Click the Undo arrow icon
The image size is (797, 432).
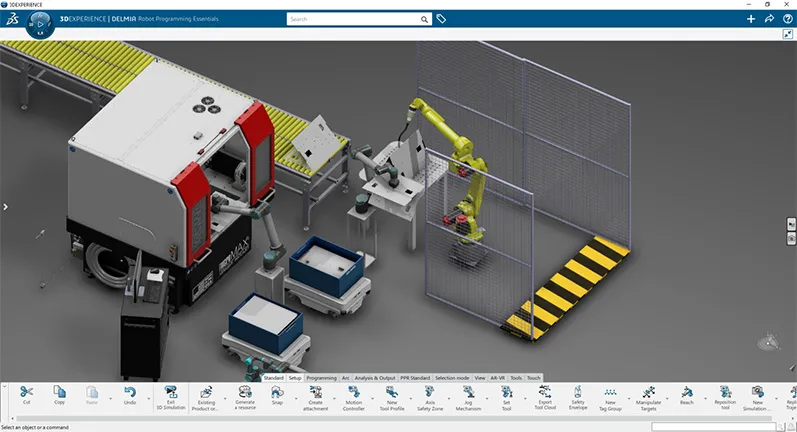[130, 392]
